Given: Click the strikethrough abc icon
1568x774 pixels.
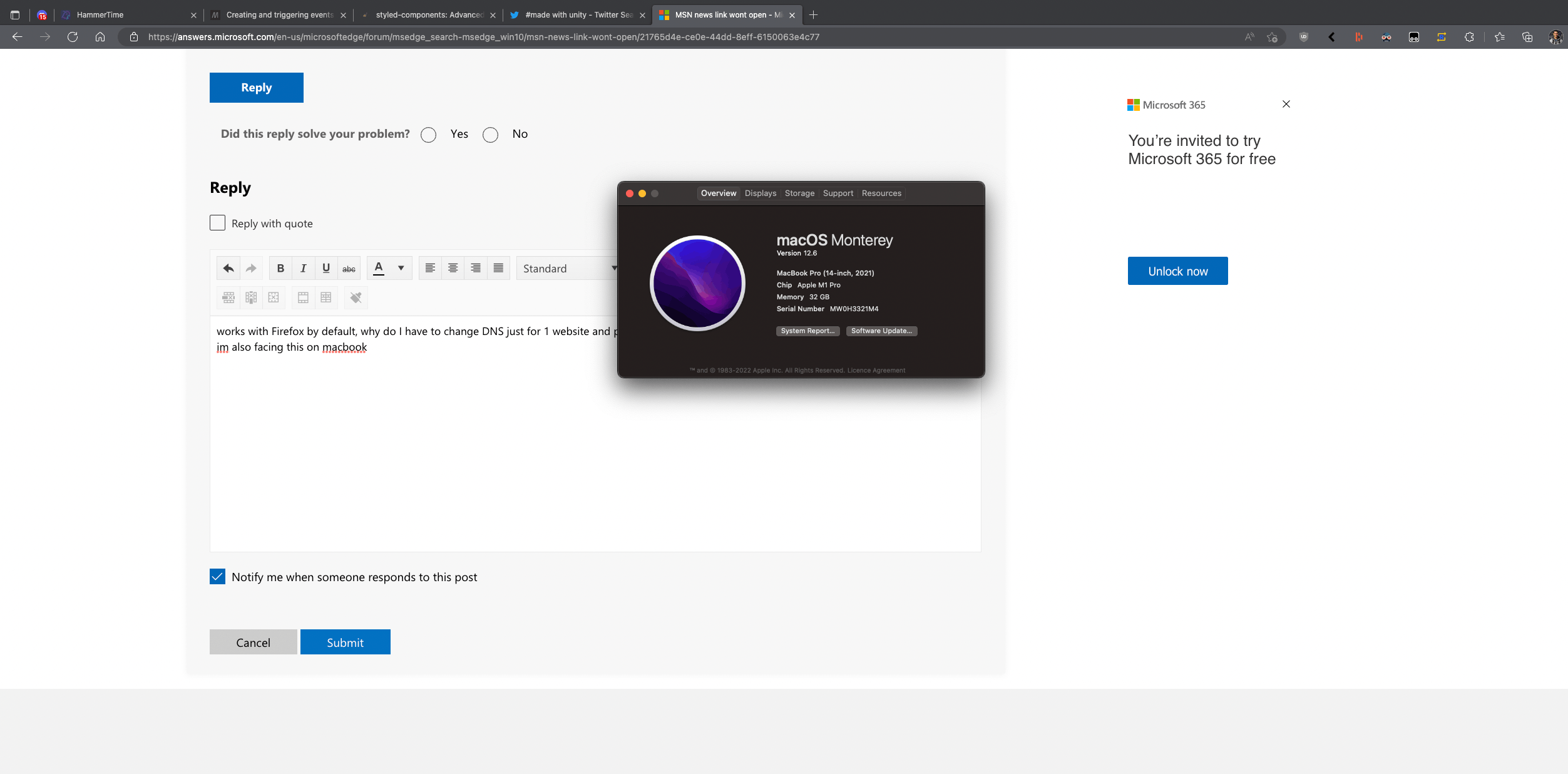Looking at the screenshot, I should tap(349, 268).
